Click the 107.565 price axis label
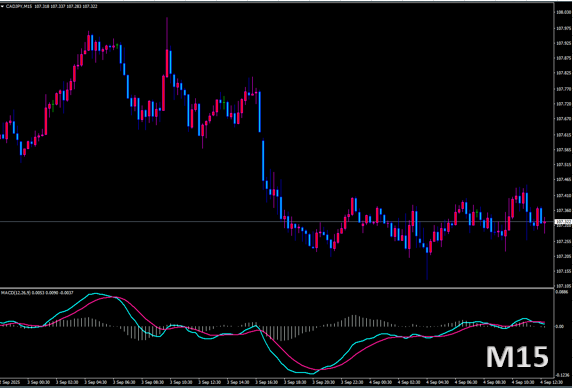The width and height of the screenshot is (573, 388). [563, 150]
